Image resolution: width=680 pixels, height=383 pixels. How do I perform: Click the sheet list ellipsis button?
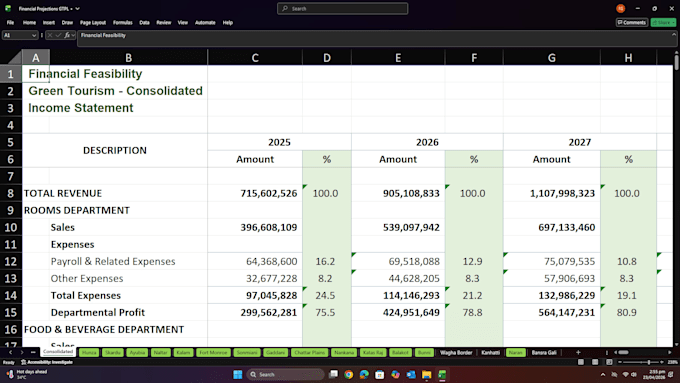tap(33, 352)
